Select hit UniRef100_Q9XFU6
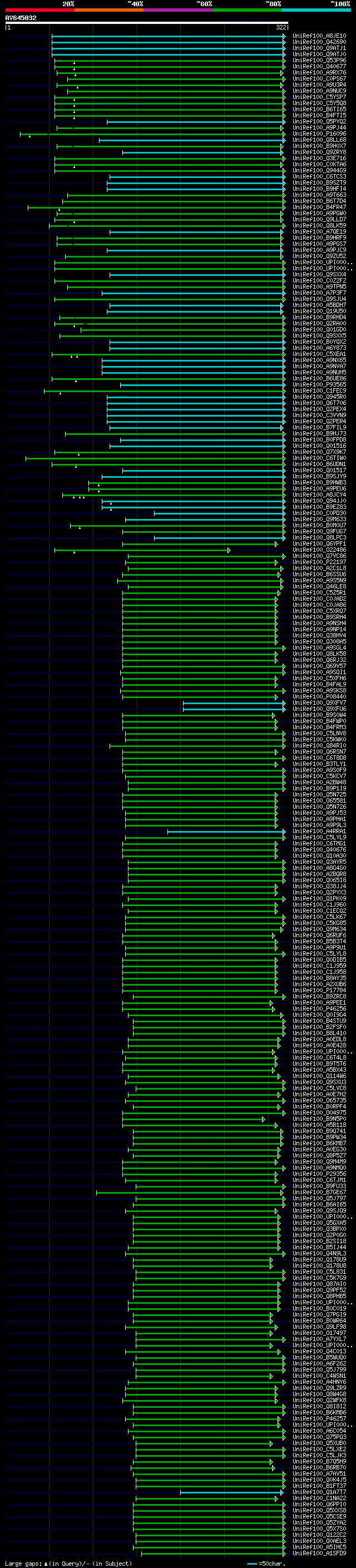Screen dimensions: 356x1568 pyautogui.click(x=319, y=709)
